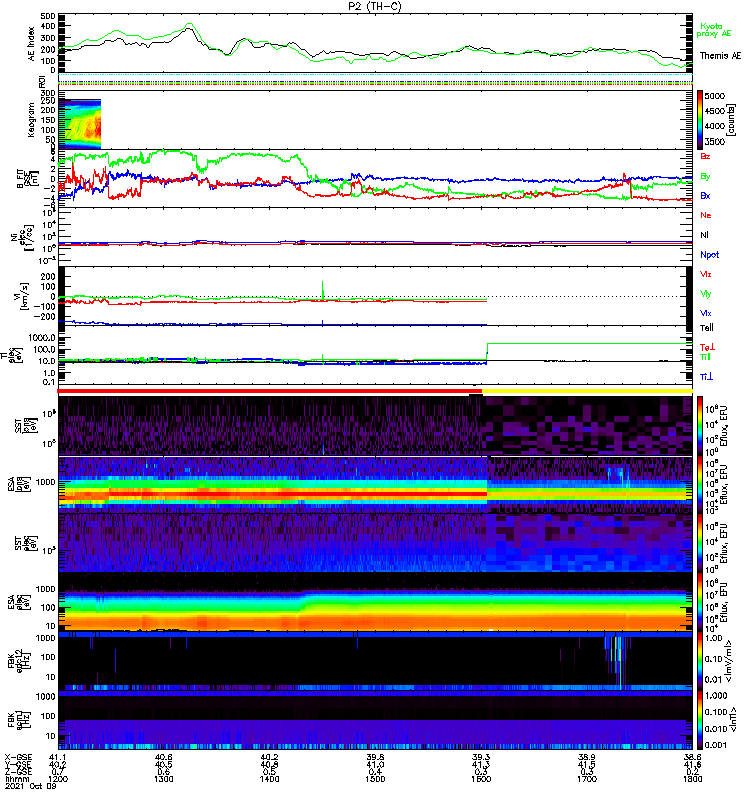The width and height of the screenshot is (750, 800).
Task: Click the 1500 time tick label
Action: pyautogui.click(x=375, y=779)
